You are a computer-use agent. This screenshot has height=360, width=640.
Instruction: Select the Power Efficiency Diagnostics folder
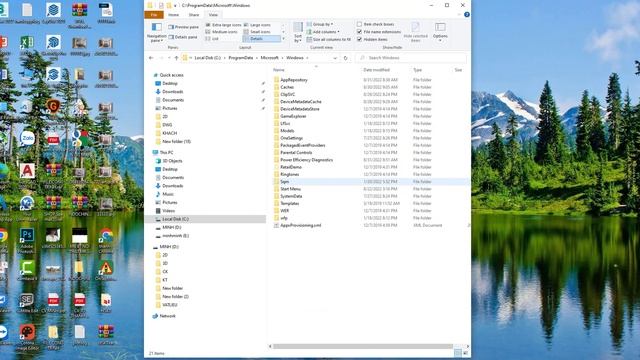coord(306,160)
